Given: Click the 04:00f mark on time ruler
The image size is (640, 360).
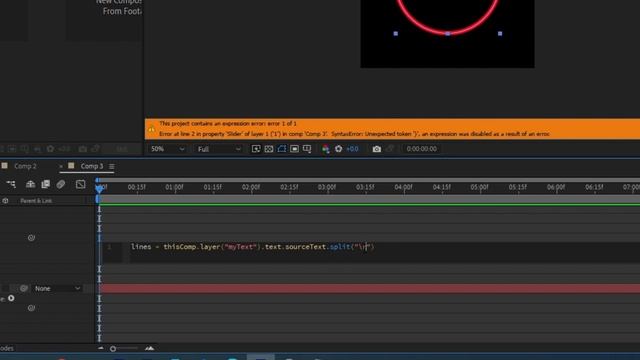Looking at the screenshot, I should 403,187.
